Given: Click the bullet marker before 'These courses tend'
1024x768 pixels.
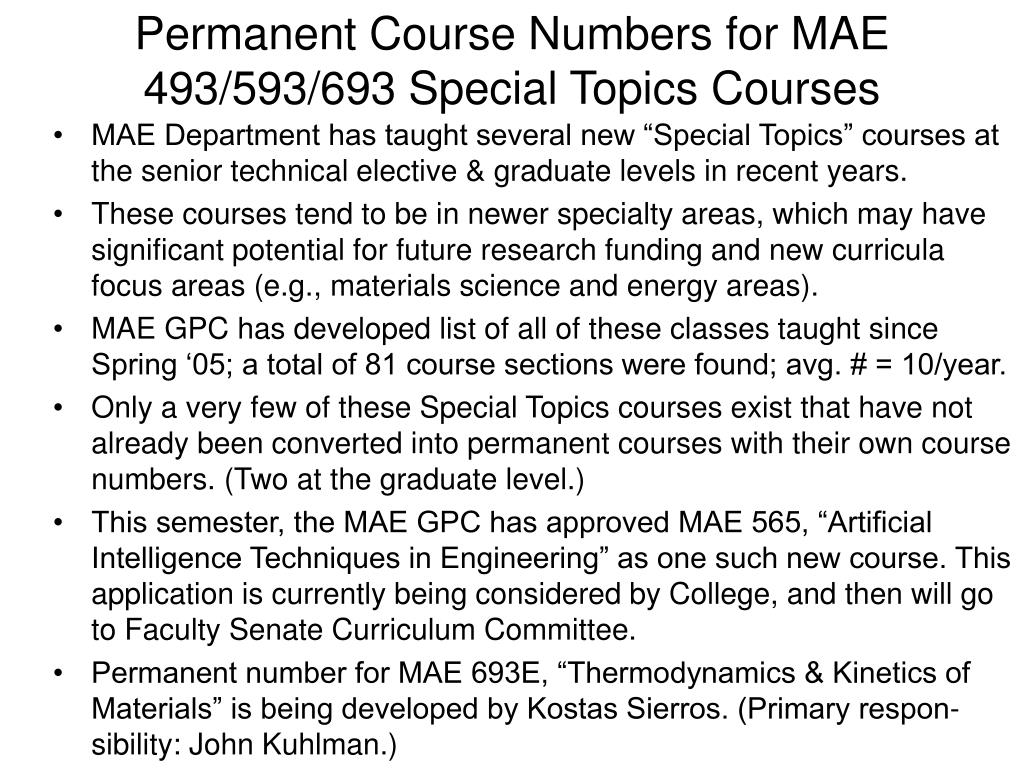Looking at the screenshot, I should (x=58, y=215).
